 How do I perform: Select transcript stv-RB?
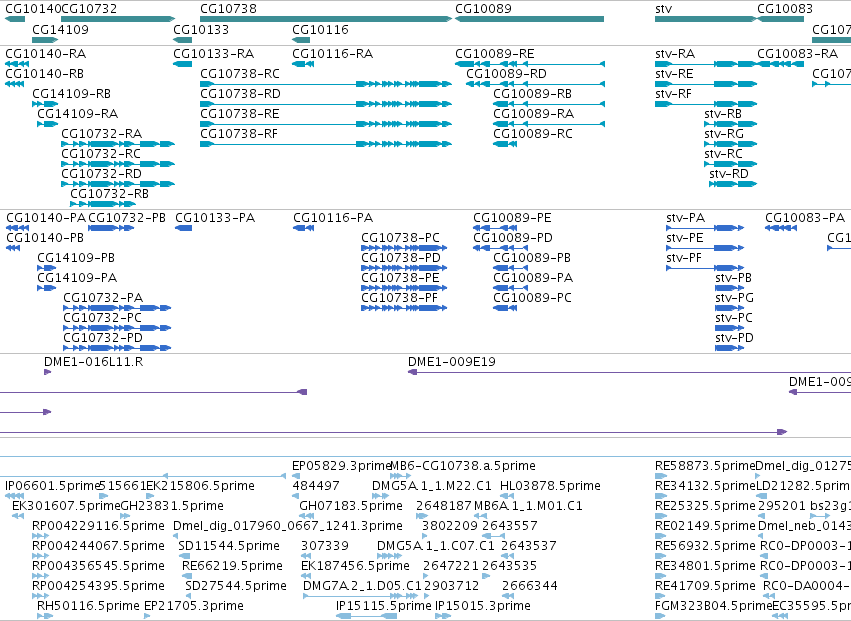pos(723,114)
